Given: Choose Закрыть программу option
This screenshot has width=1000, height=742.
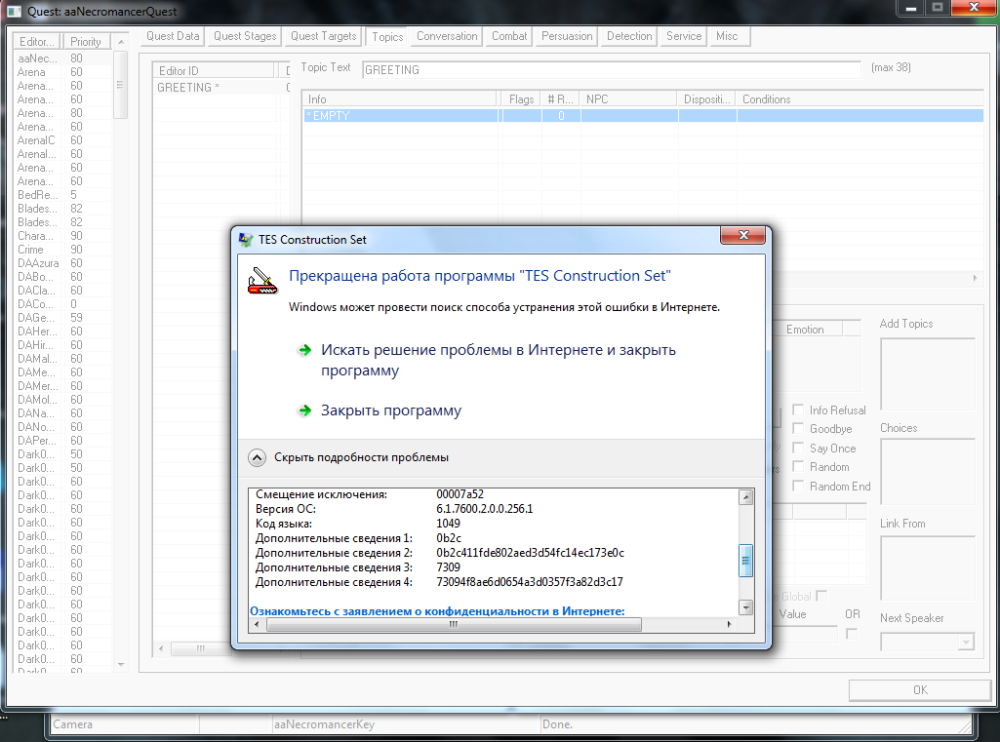Looking at the screenshot, I should point(391,410).
